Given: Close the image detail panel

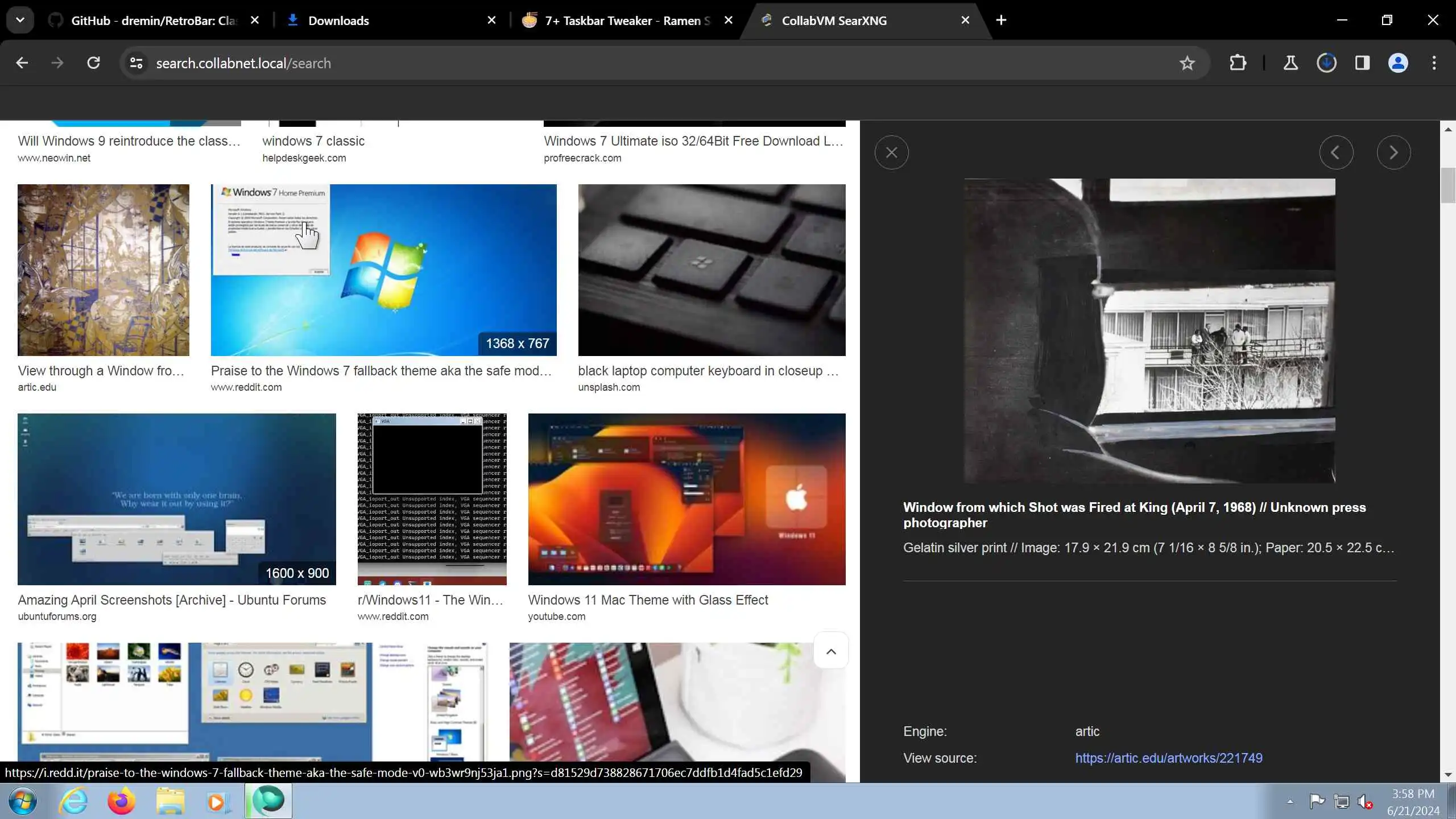Looking at the screenshot, I should tap(891, 152).
